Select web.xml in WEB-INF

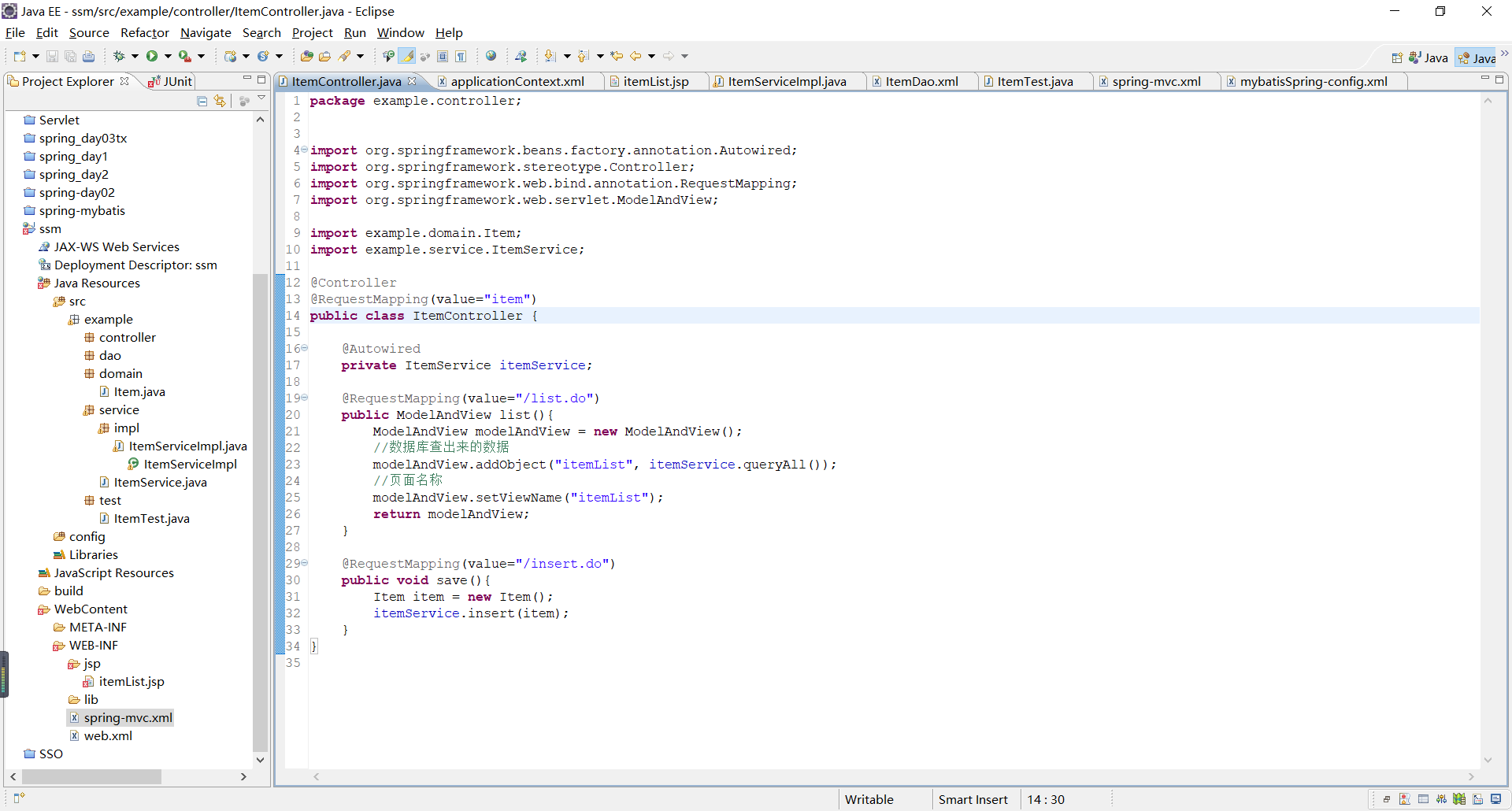[x=108, y=735]
